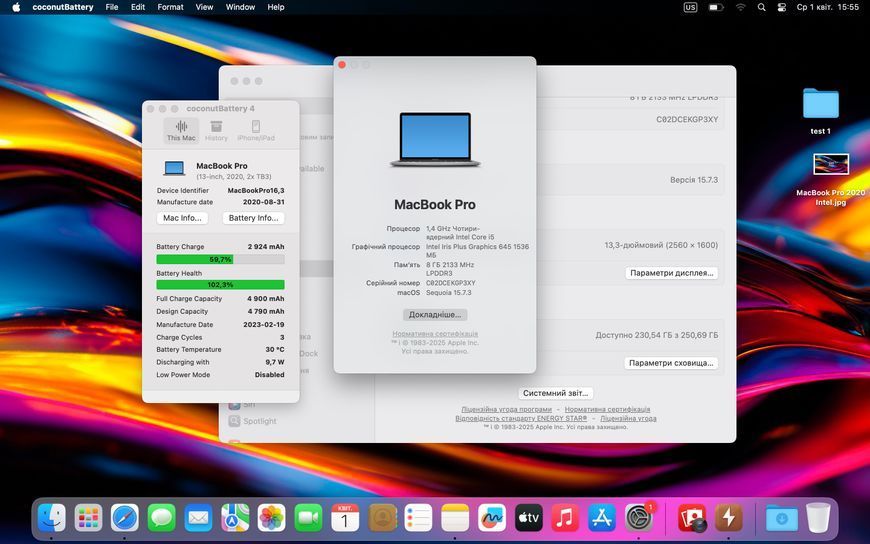Click Full Charge Capacity 4 900 mAh value
This screenshot has height=544, width=870.
266,299
